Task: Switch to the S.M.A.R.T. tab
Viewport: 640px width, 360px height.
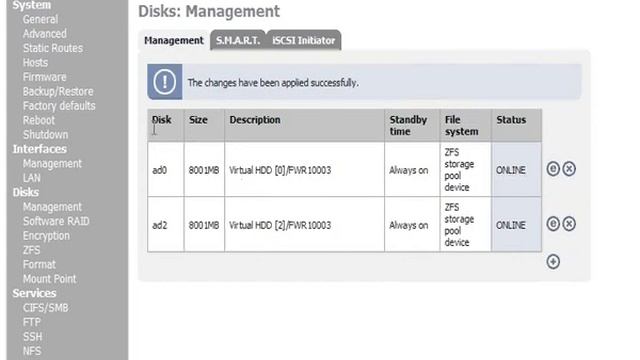Action: pos(238,40)
